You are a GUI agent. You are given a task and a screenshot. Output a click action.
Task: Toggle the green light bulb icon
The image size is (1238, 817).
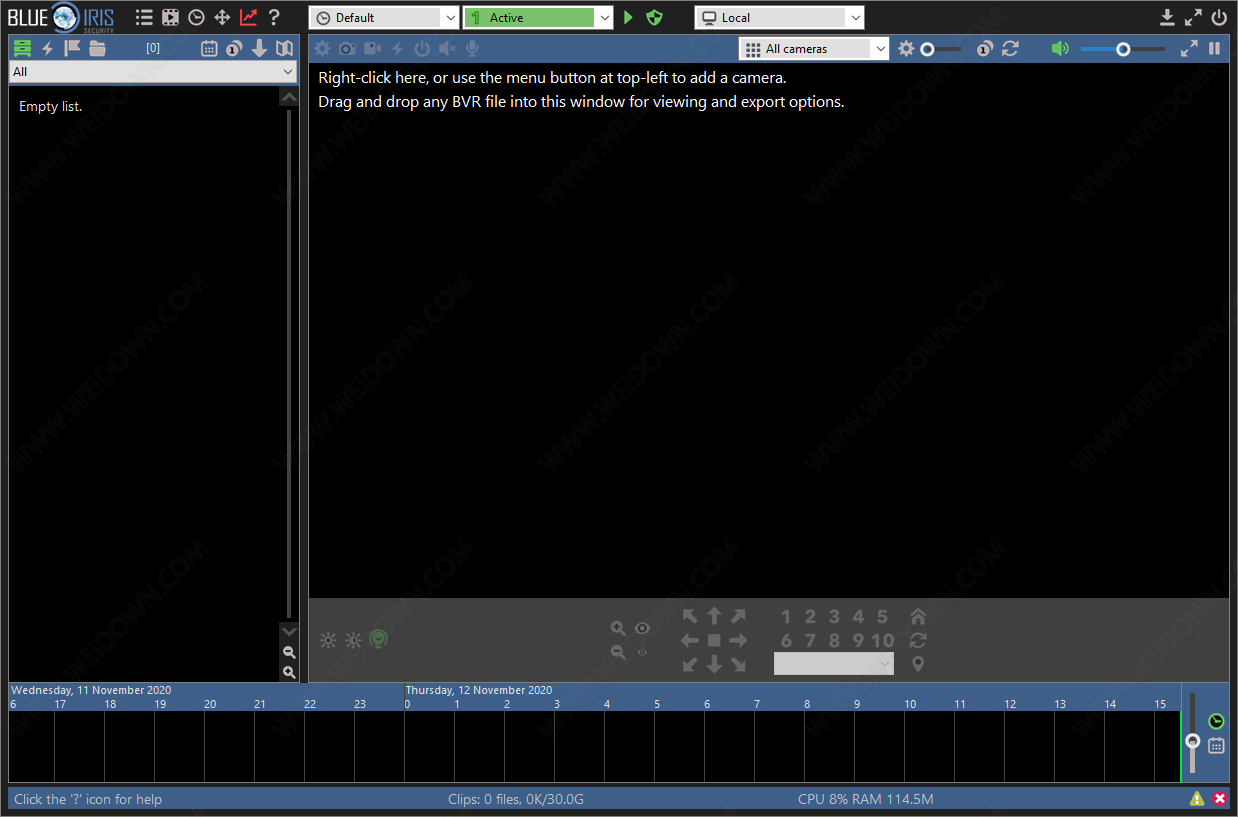pos(378,640)
